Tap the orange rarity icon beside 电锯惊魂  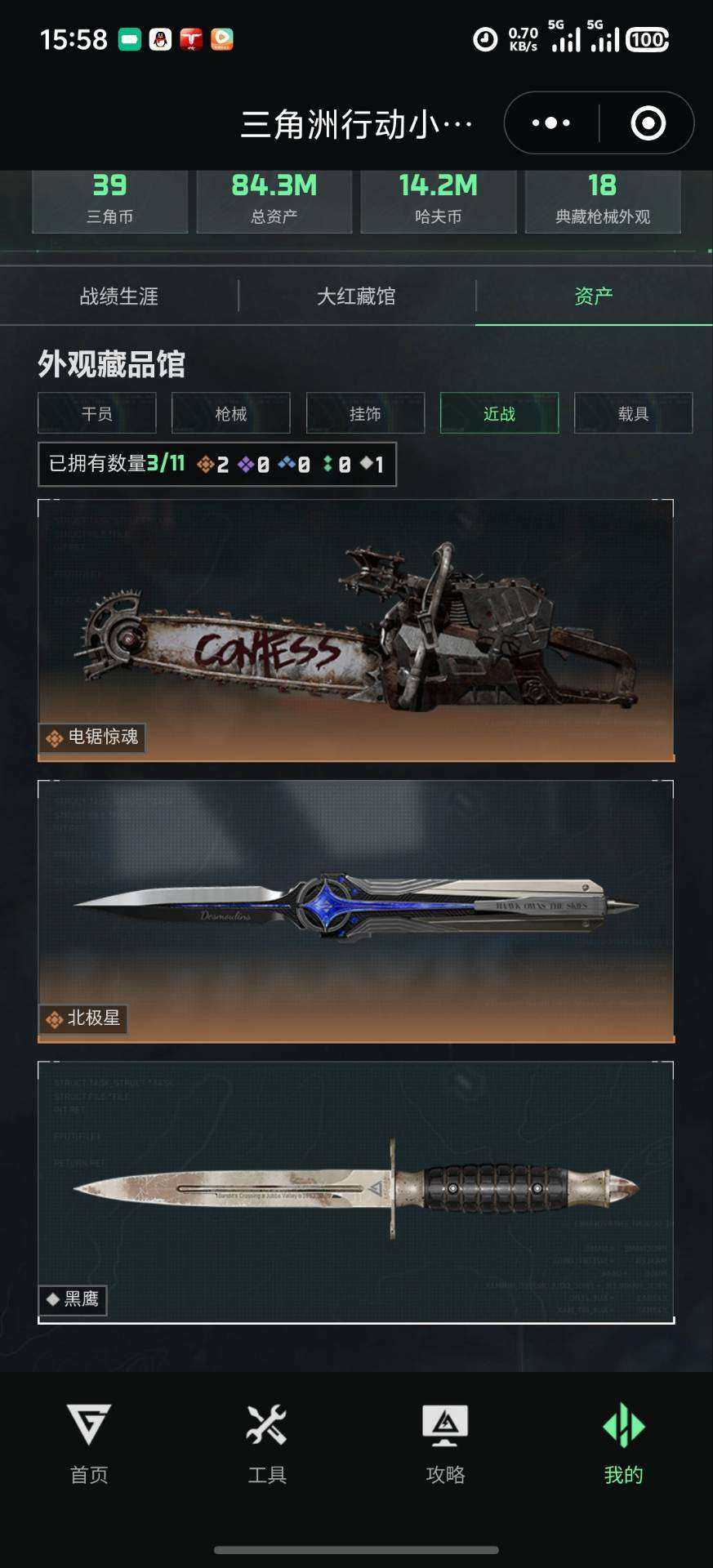(55, 738)
